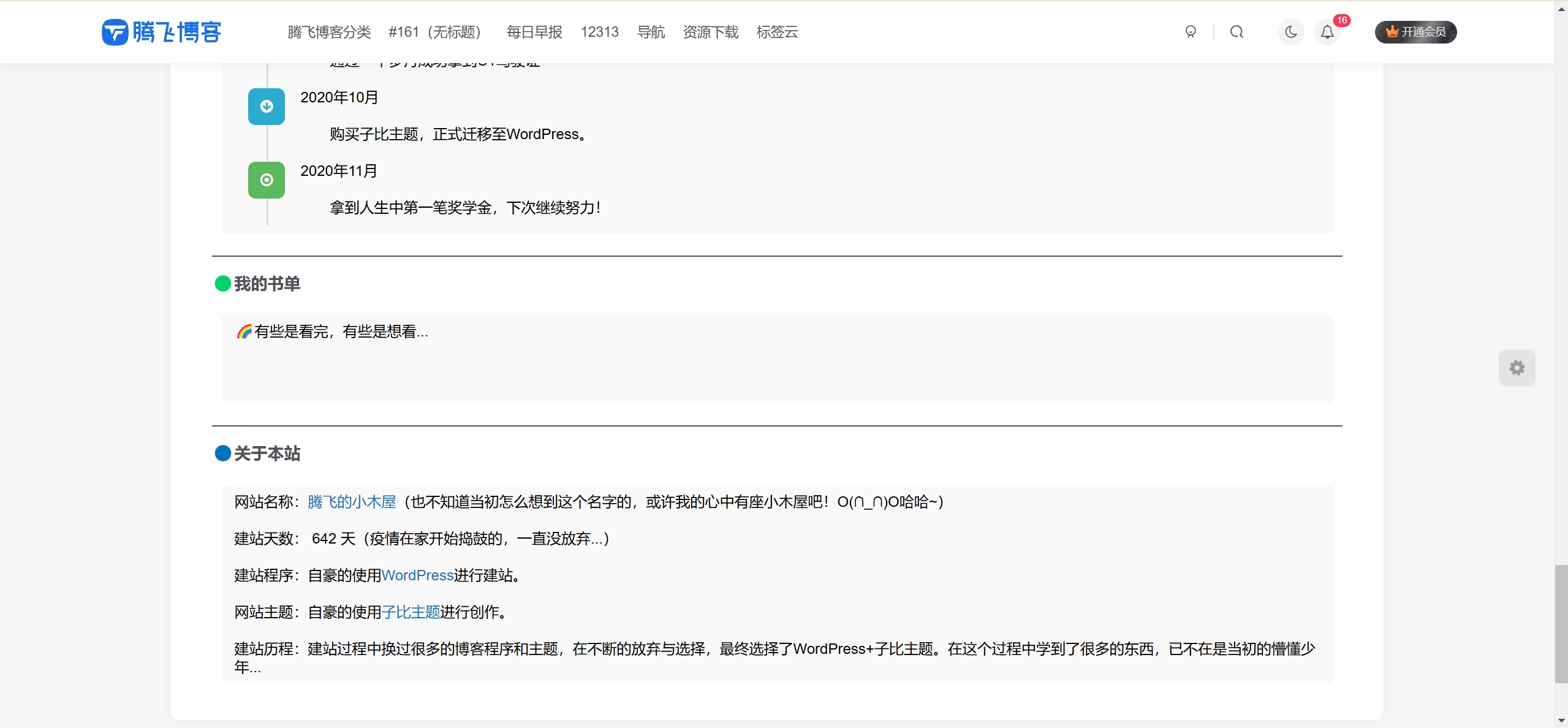Select the 每日早报 navigation entry

click(534, 32)
